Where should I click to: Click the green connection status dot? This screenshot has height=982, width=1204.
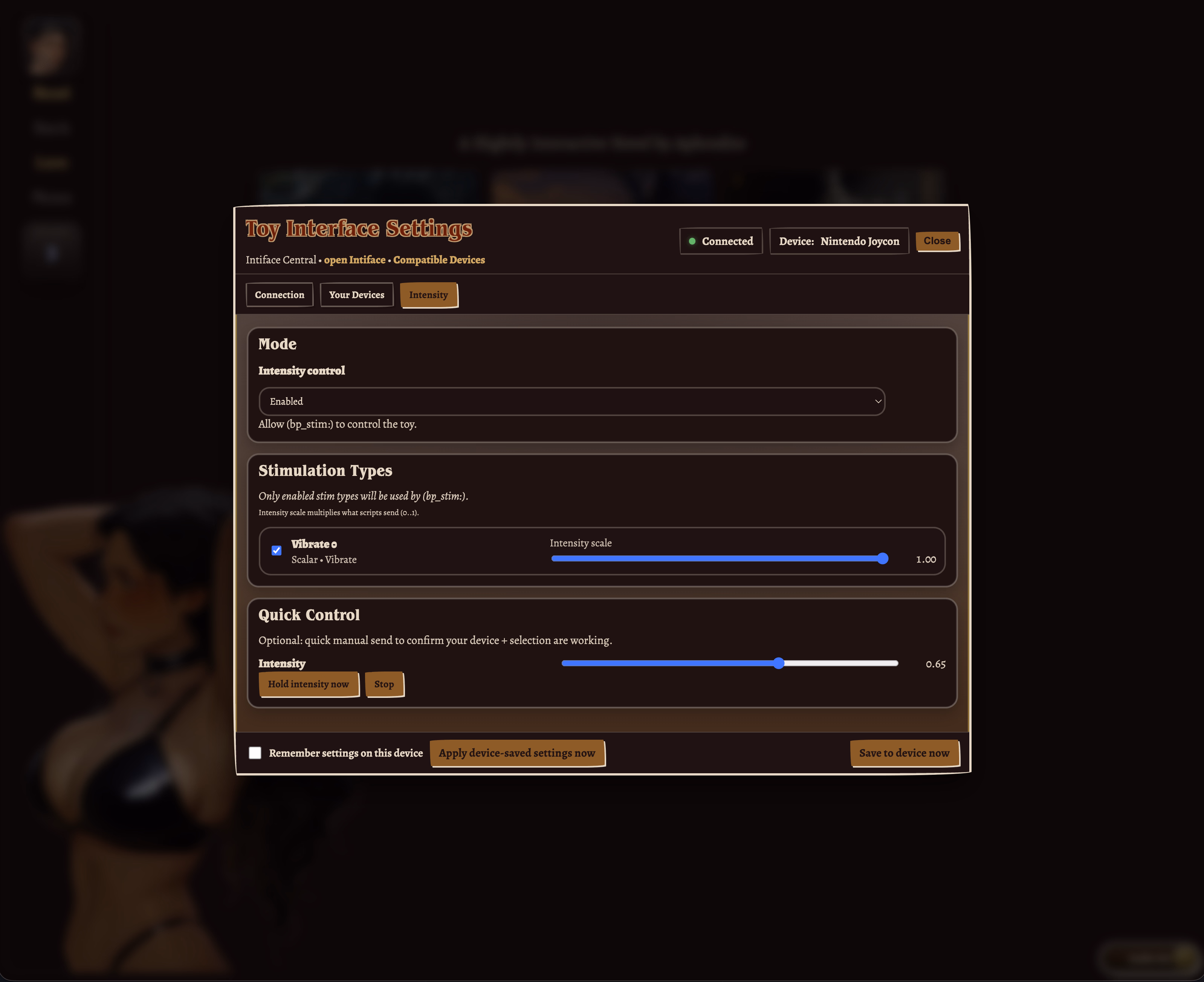tap(692, 241)
